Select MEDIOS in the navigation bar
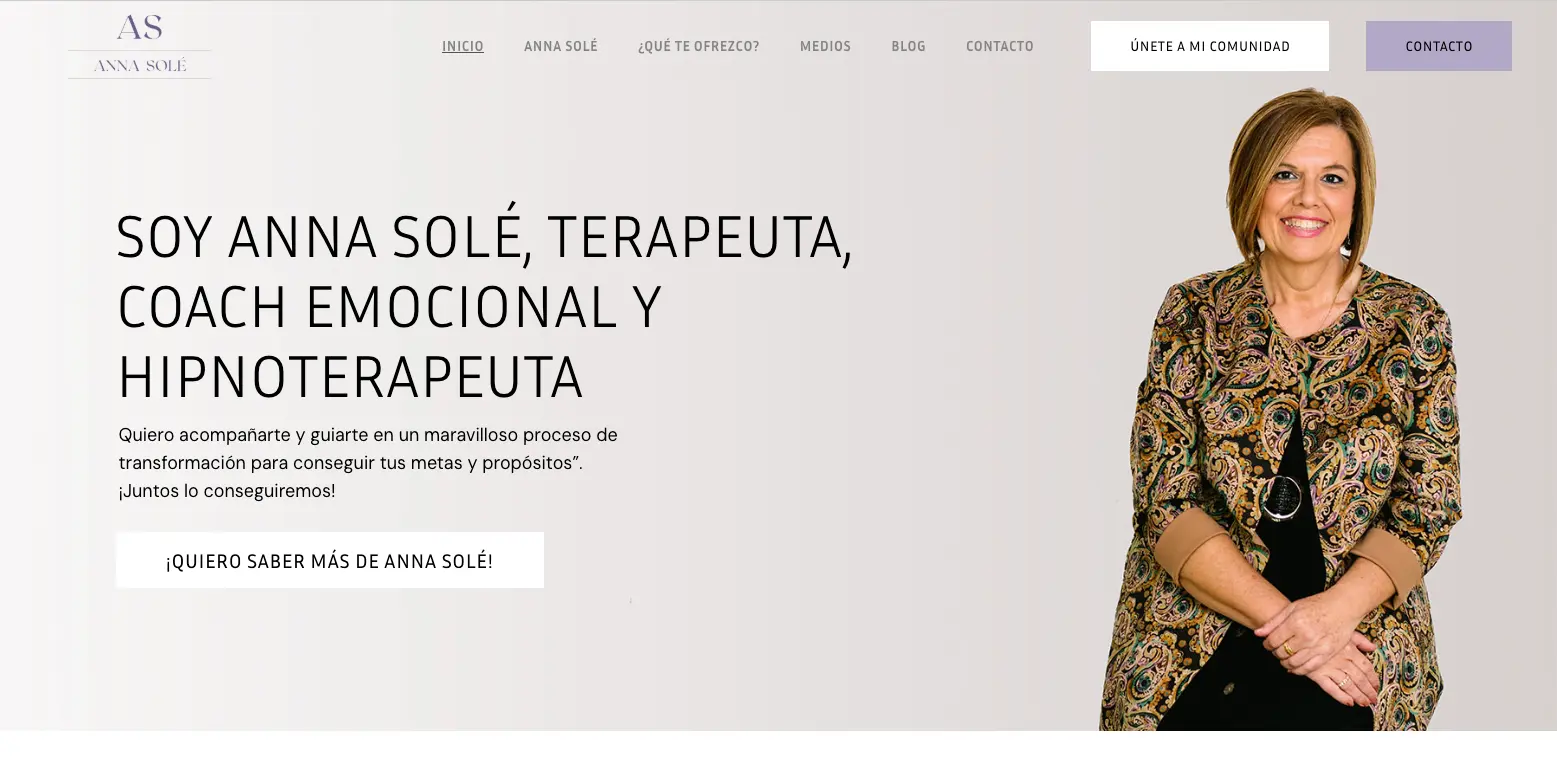 coord(825,46)
